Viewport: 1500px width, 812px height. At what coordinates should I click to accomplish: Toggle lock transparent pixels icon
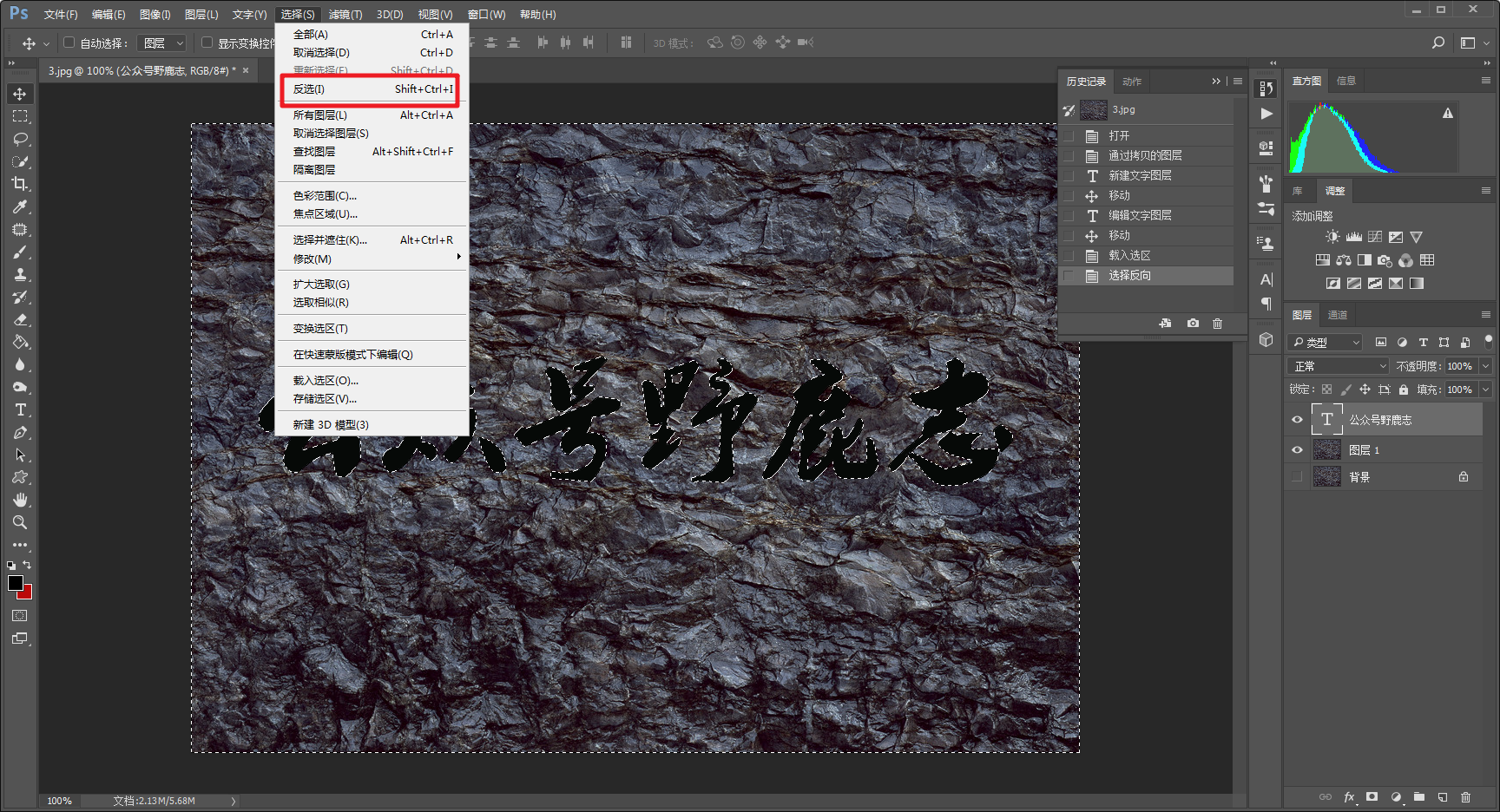pos(1326,390)
